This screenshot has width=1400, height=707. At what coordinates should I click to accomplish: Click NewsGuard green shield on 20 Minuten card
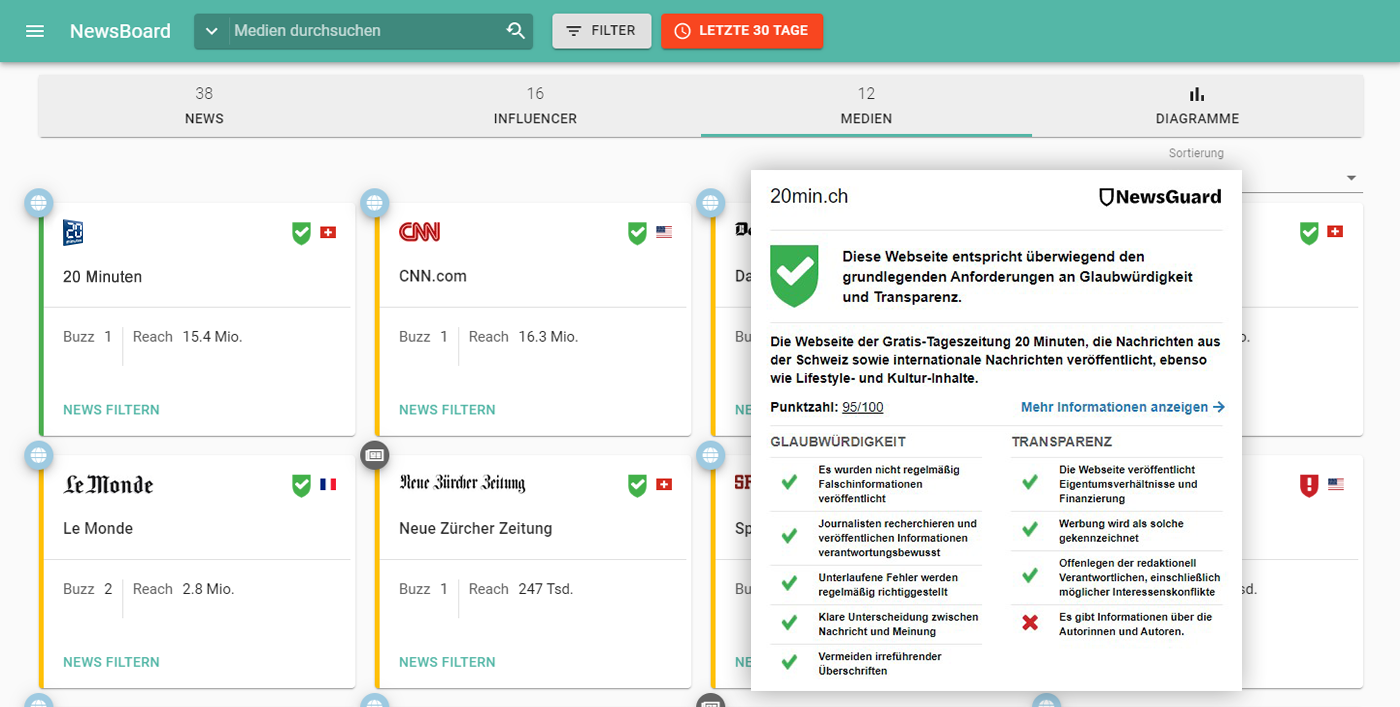click(301, 233)
